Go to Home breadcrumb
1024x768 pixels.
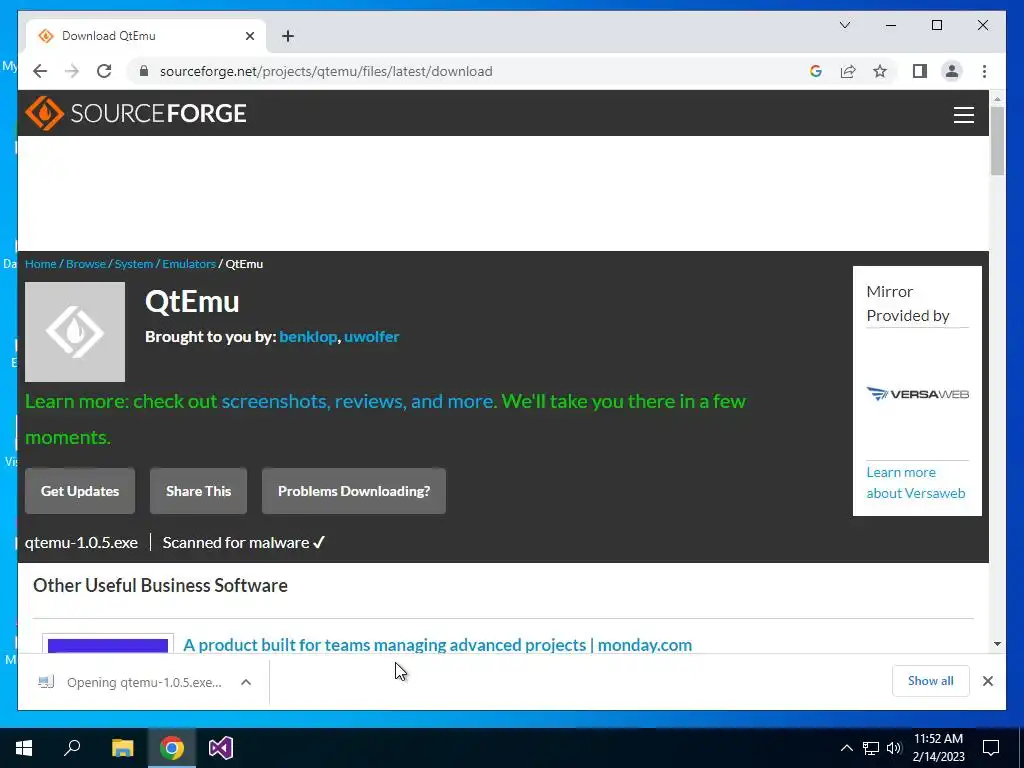click(40, 264)
